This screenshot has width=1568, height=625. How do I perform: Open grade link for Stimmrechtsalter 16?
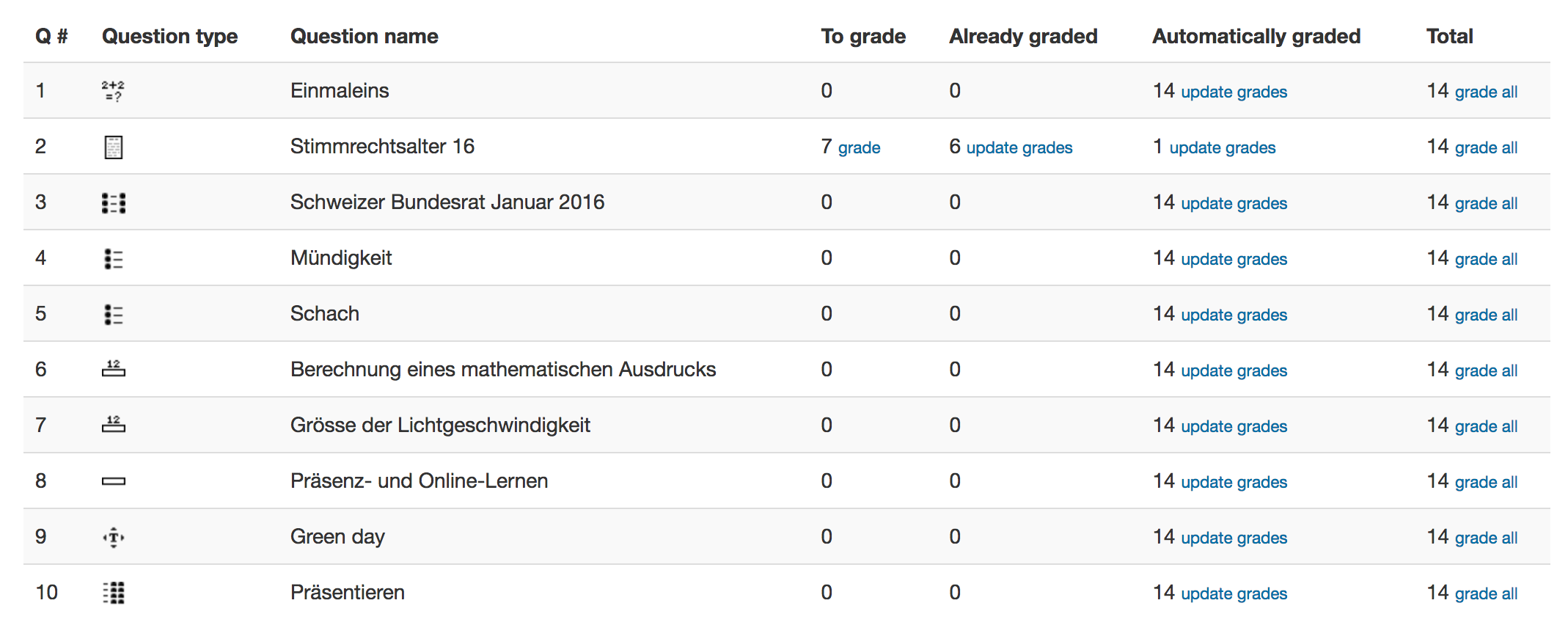859,147
